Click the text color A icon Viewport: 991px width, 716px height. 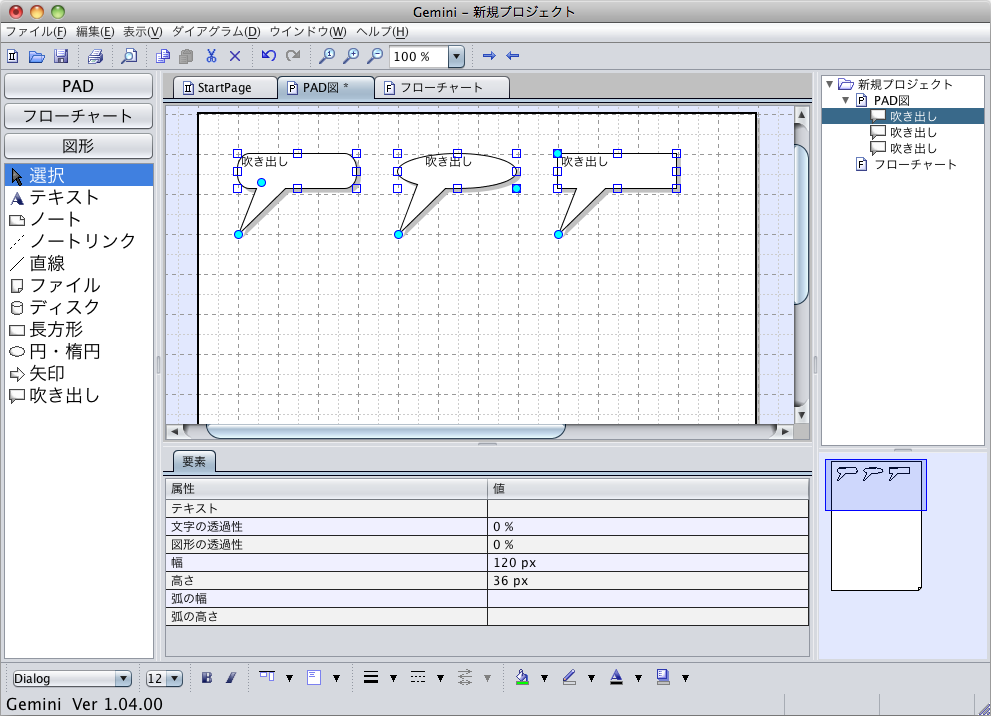coord(616,677)
